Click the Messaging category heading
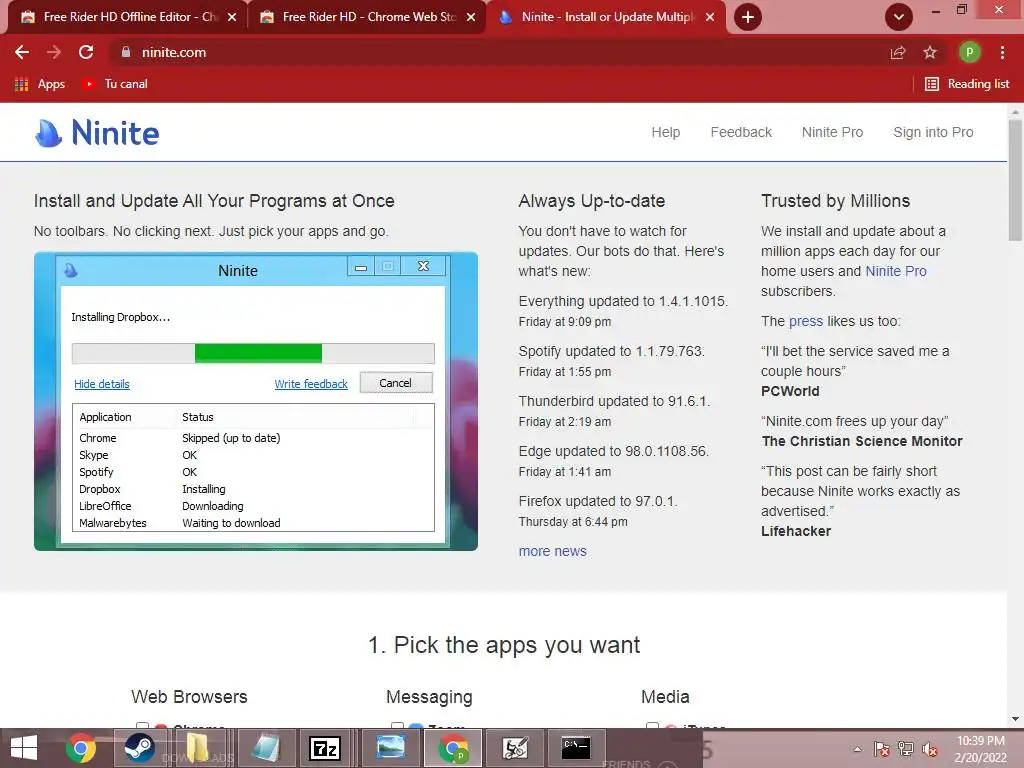Screen dimensions: 1024x768 click(x=429, y=697)
